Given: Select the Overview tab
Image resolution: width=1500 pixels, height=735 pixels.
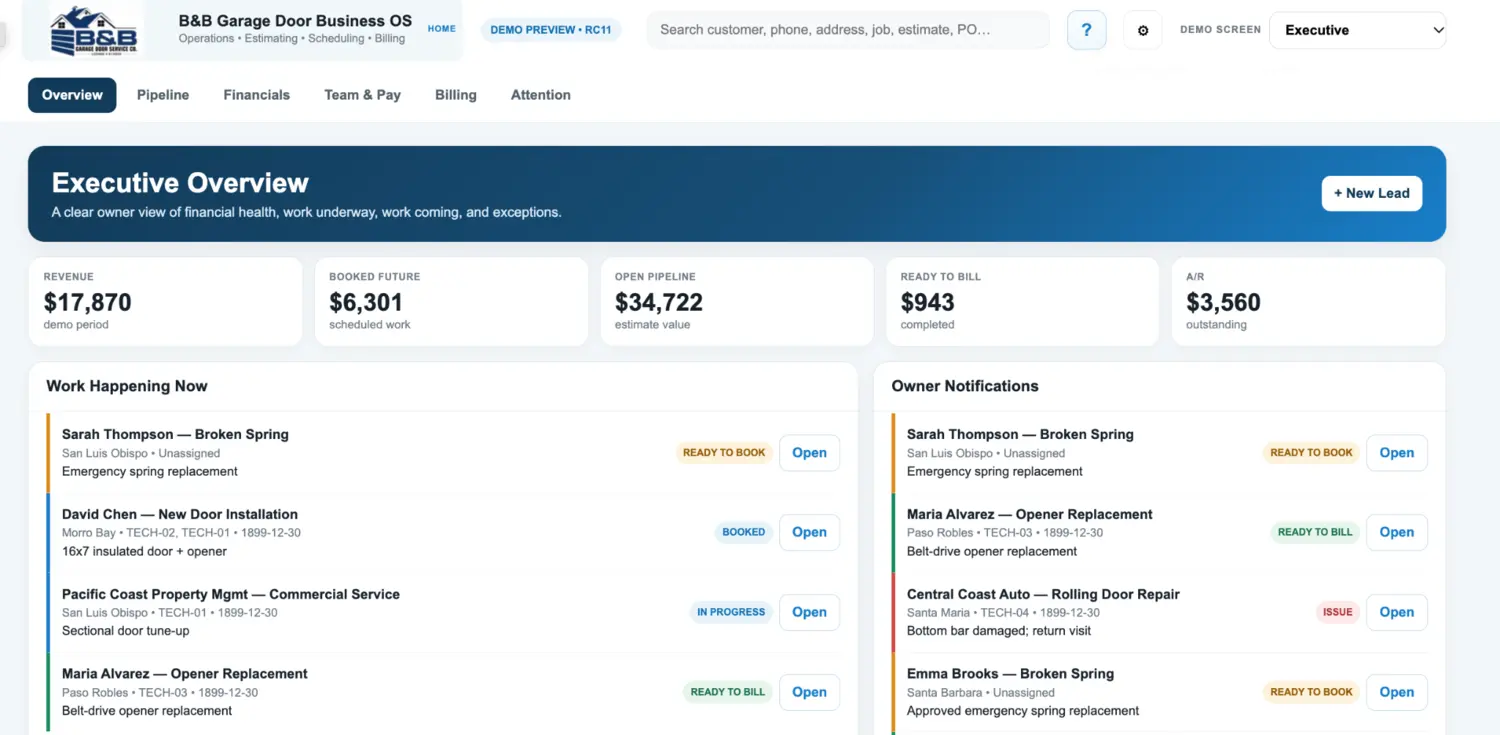Looking at the screenshot, I should [72, 95].
